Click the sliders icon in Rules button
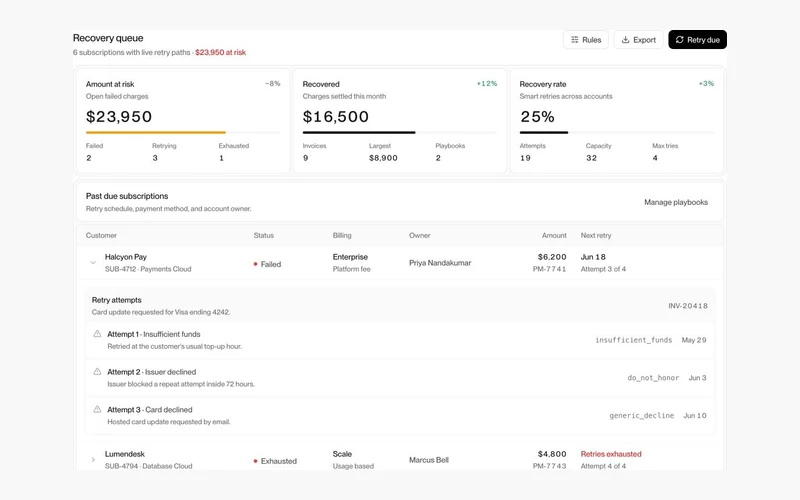This screenshot has width=800, height=500. pos(574,40)
